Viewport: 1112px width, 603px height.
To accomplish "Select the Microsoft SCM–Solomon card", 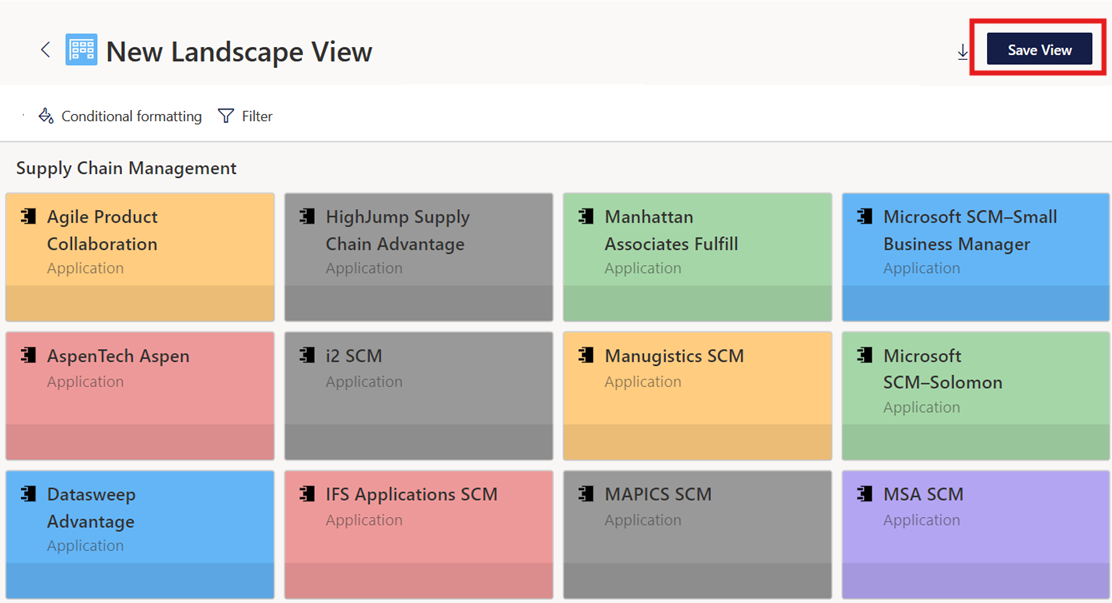I will tap(976, 396).
